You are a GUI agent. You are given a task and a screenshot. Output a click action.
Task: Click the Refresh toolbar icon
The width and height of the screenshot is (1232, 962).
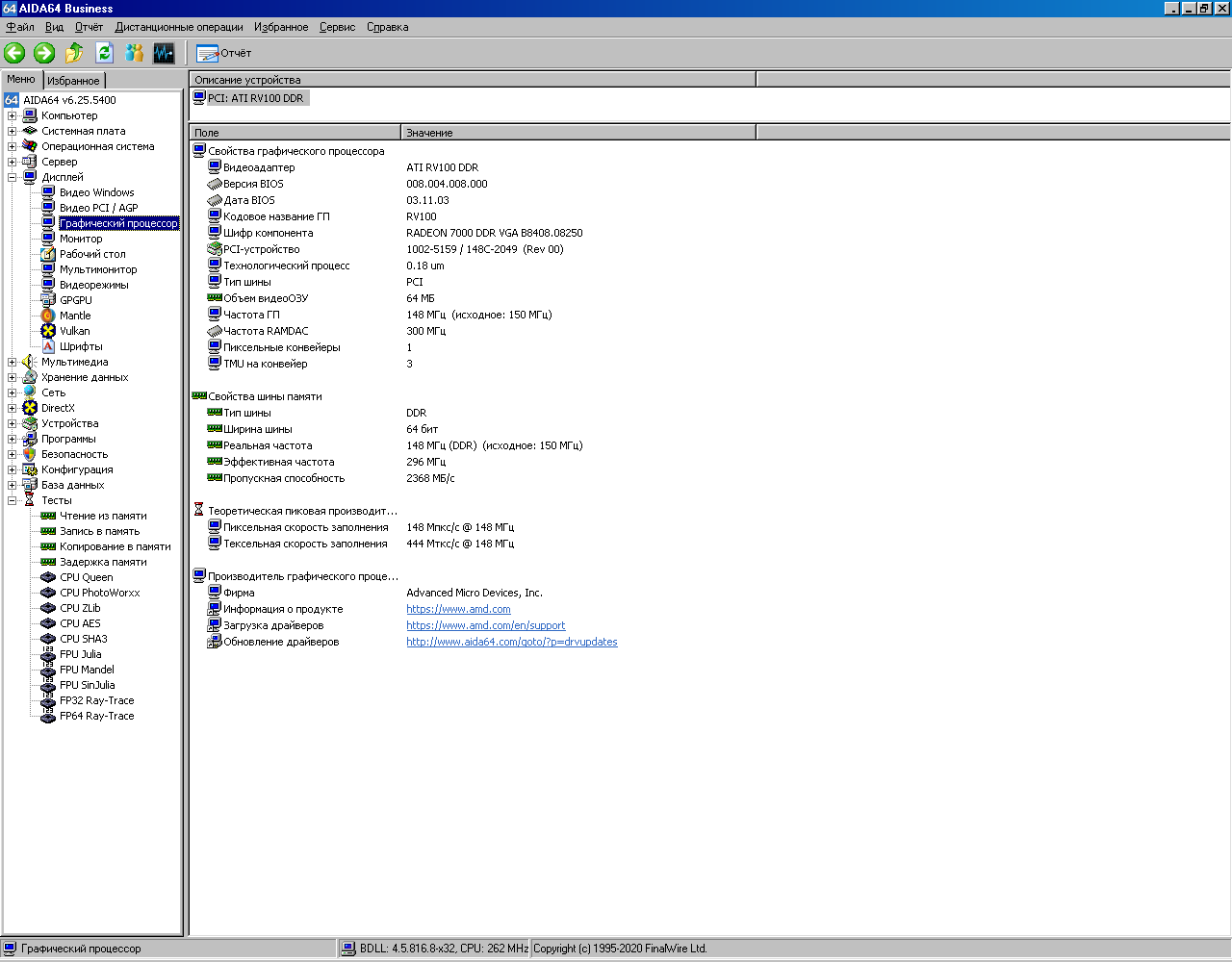pyautogui.click(x=104, y=53)
